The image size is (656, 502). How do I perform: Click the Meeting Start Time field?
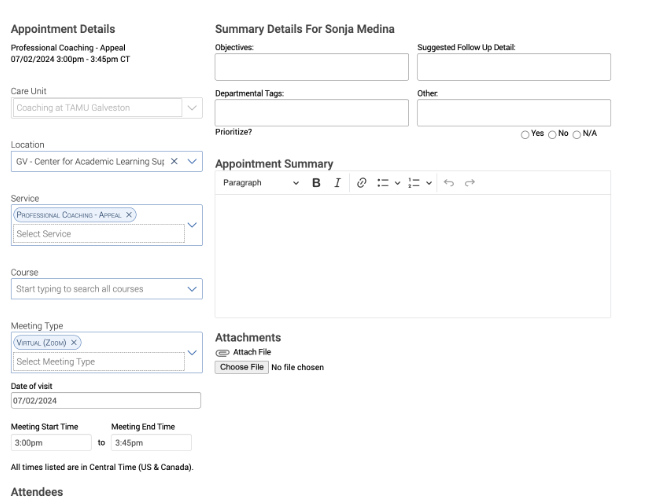pos(51,443)
